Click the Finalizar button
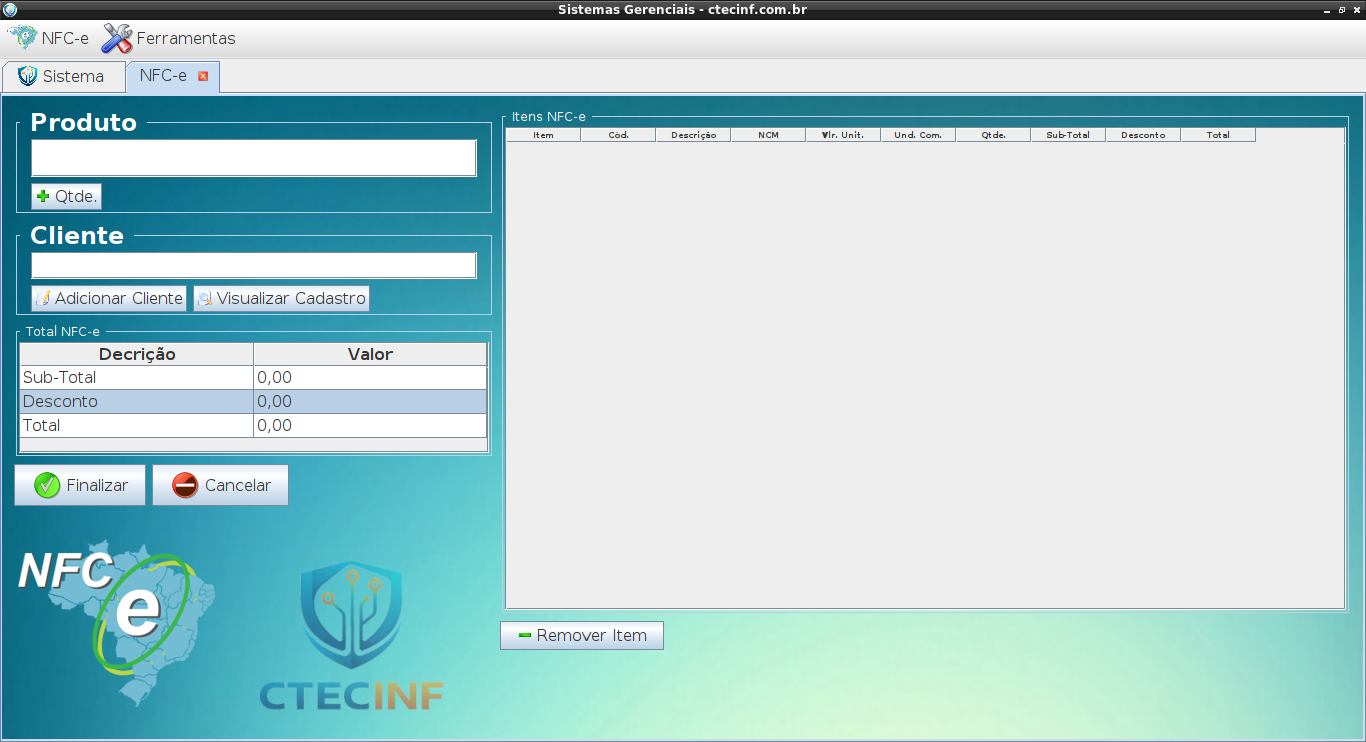The height and width of the screenshot is (742, 1366). pos(80,485)
